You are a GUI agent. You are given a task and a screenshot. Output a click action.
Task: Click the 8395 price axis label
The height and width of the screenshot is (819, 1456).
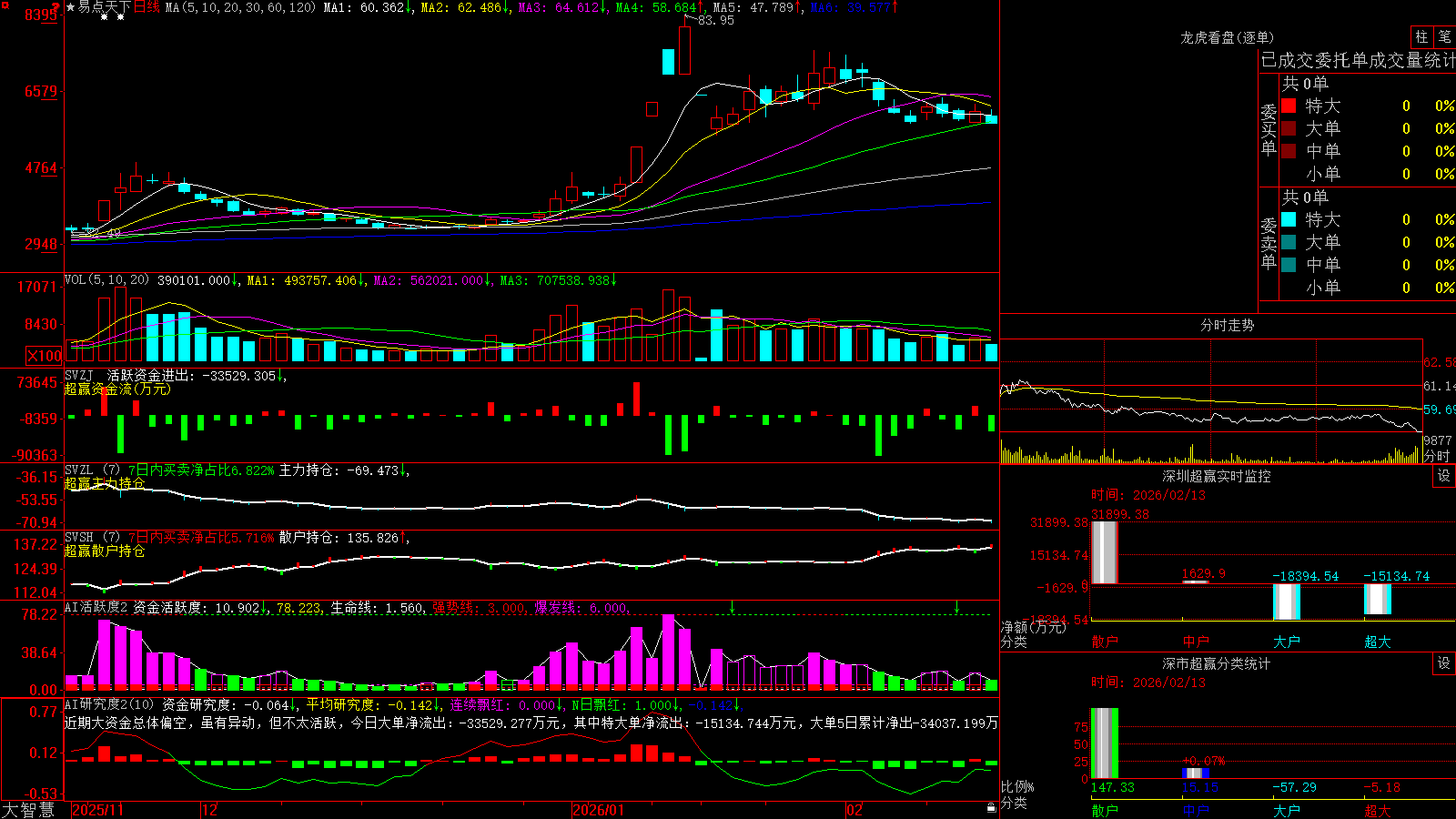pos(42,15)
